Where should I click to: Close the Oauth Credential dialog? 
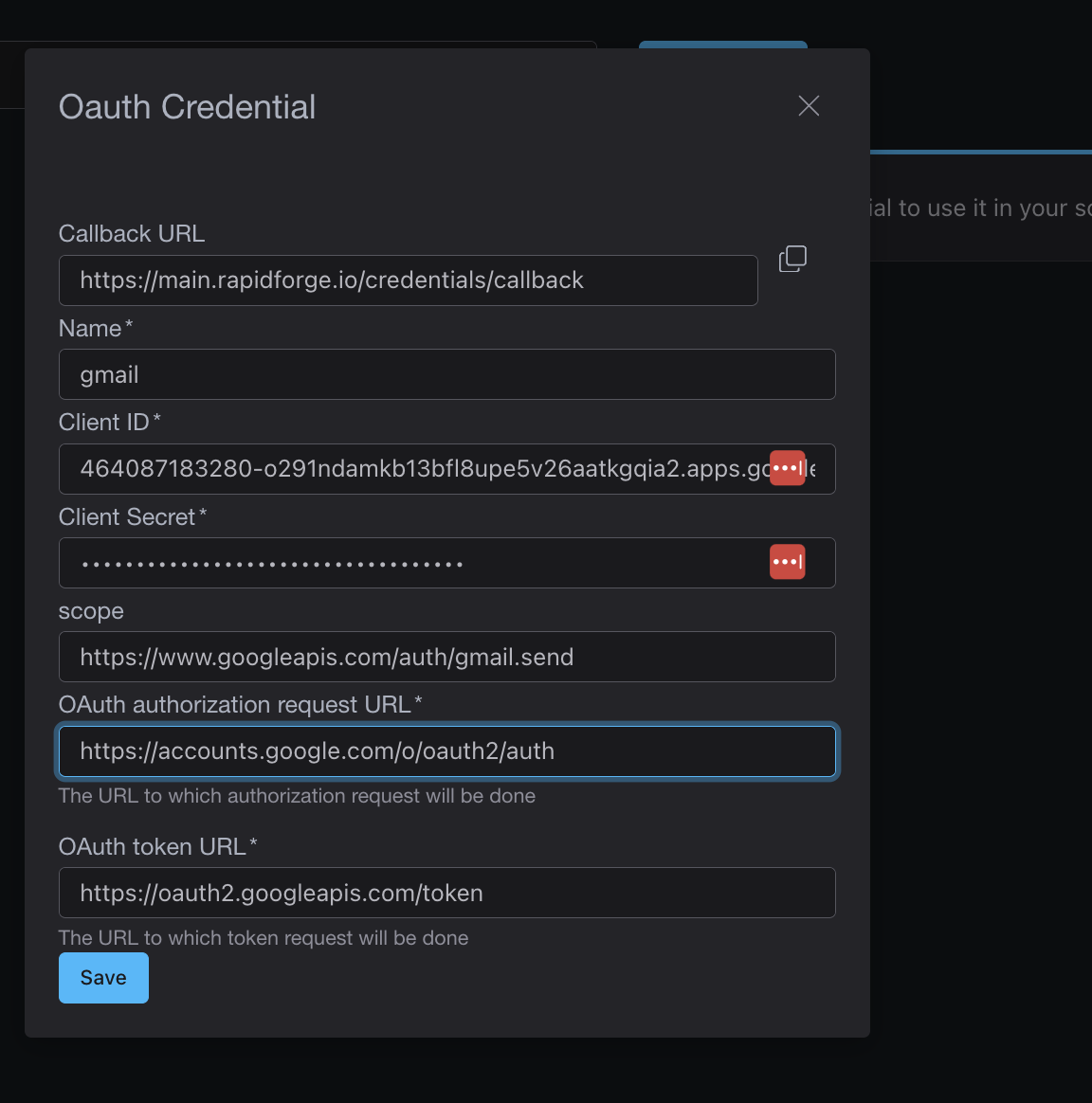coord(809,106)
